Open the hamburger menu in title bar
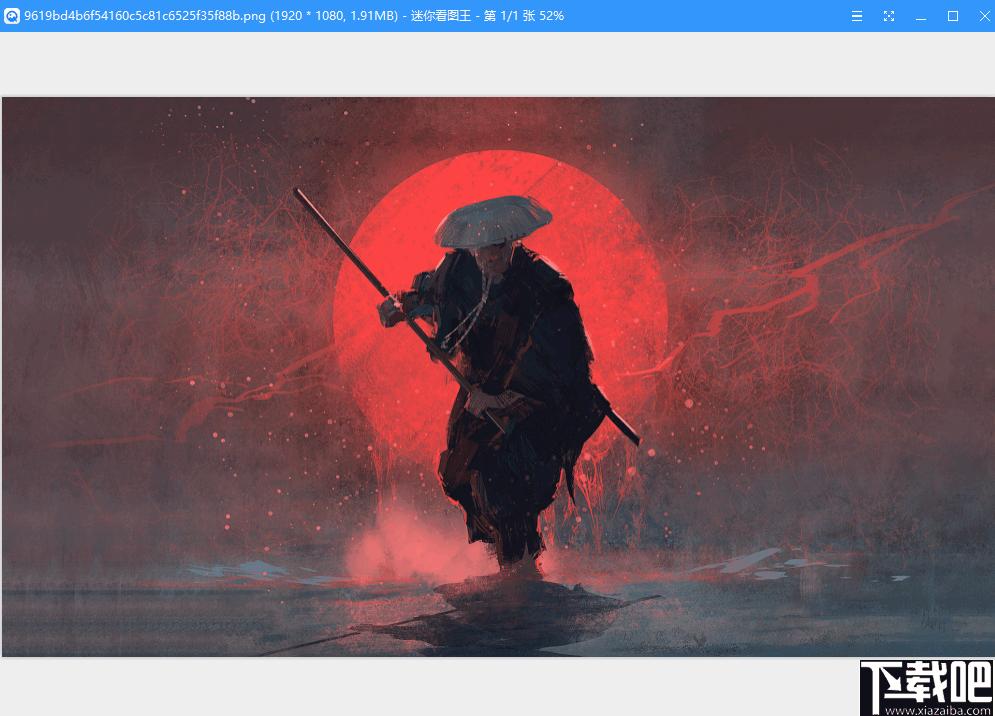Image resolution: width=995 pixels, height=716 pixels. (x=857, y=16)
